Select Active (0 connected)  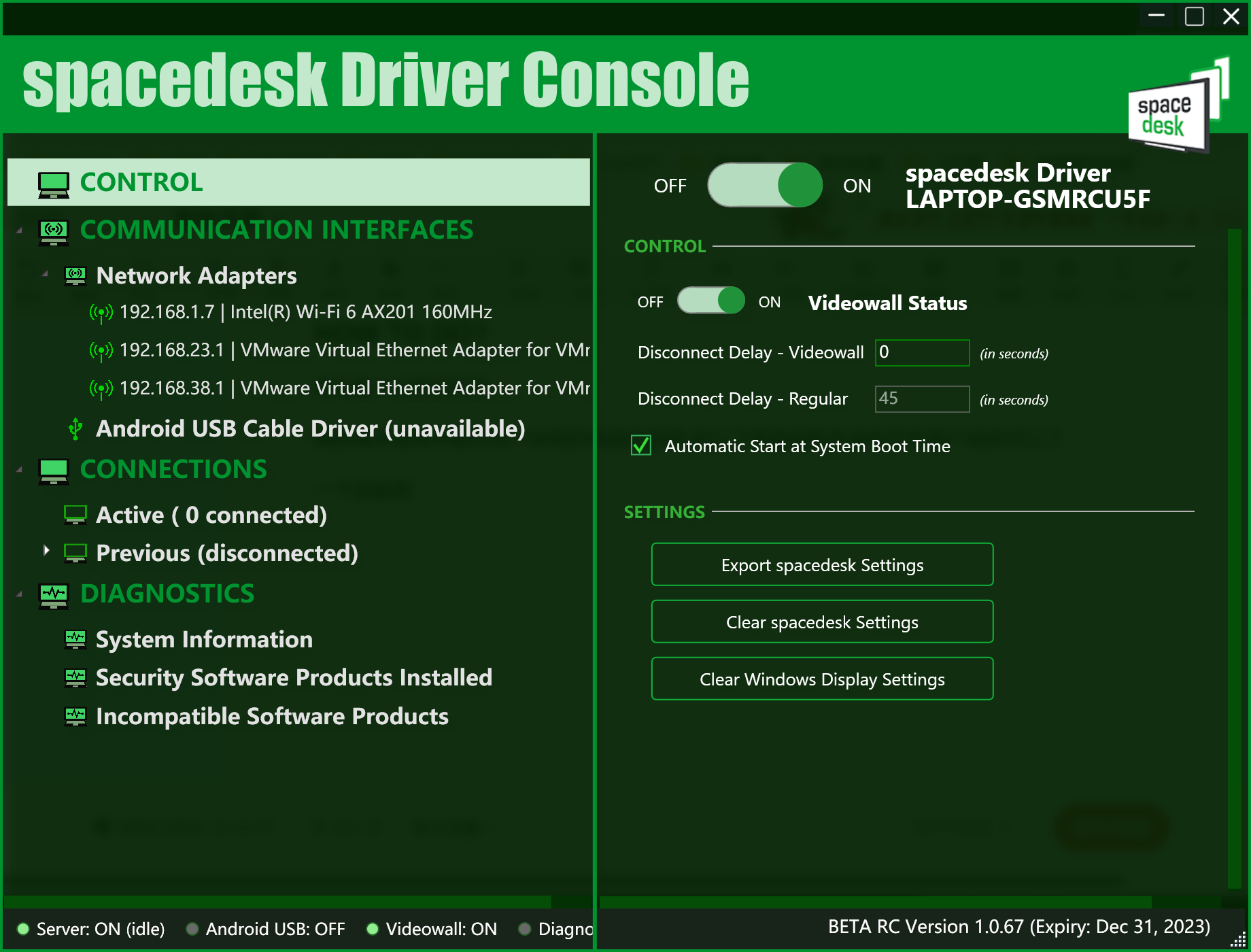pos(211,515)
